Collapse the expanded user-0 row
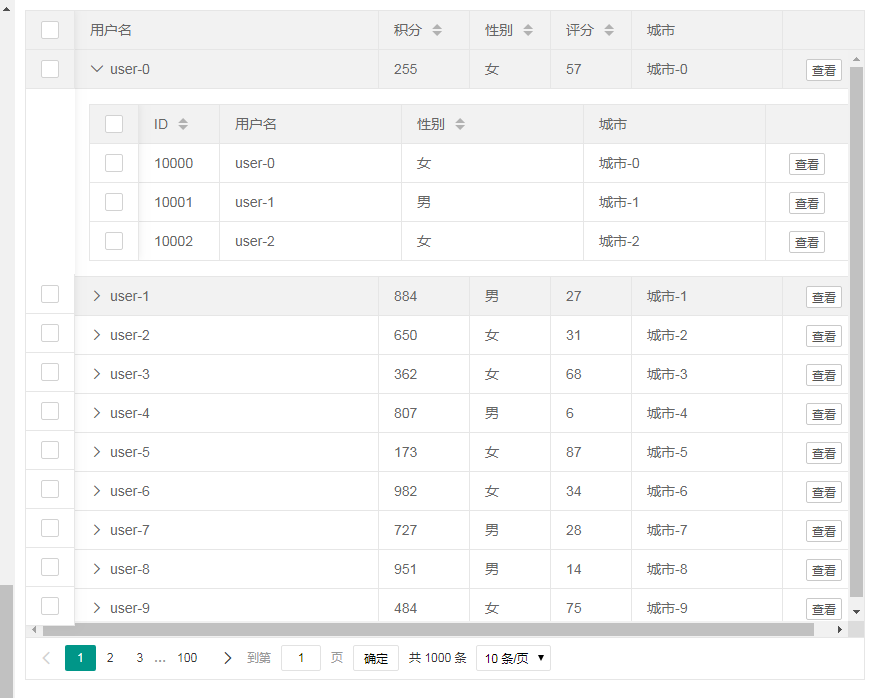Viewport: 875px width, 698px height. pyautogui.click(x=97, y=70)
